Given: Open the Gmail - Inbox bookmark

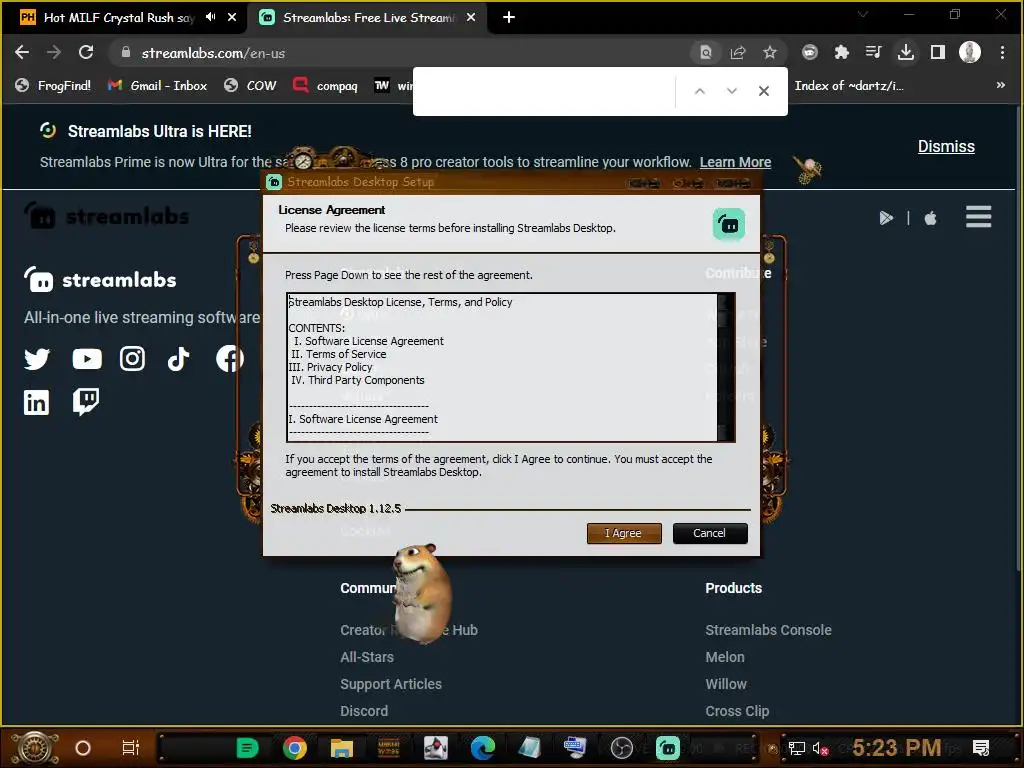Looking at the screenshot, I should click(x=157, y=86).
